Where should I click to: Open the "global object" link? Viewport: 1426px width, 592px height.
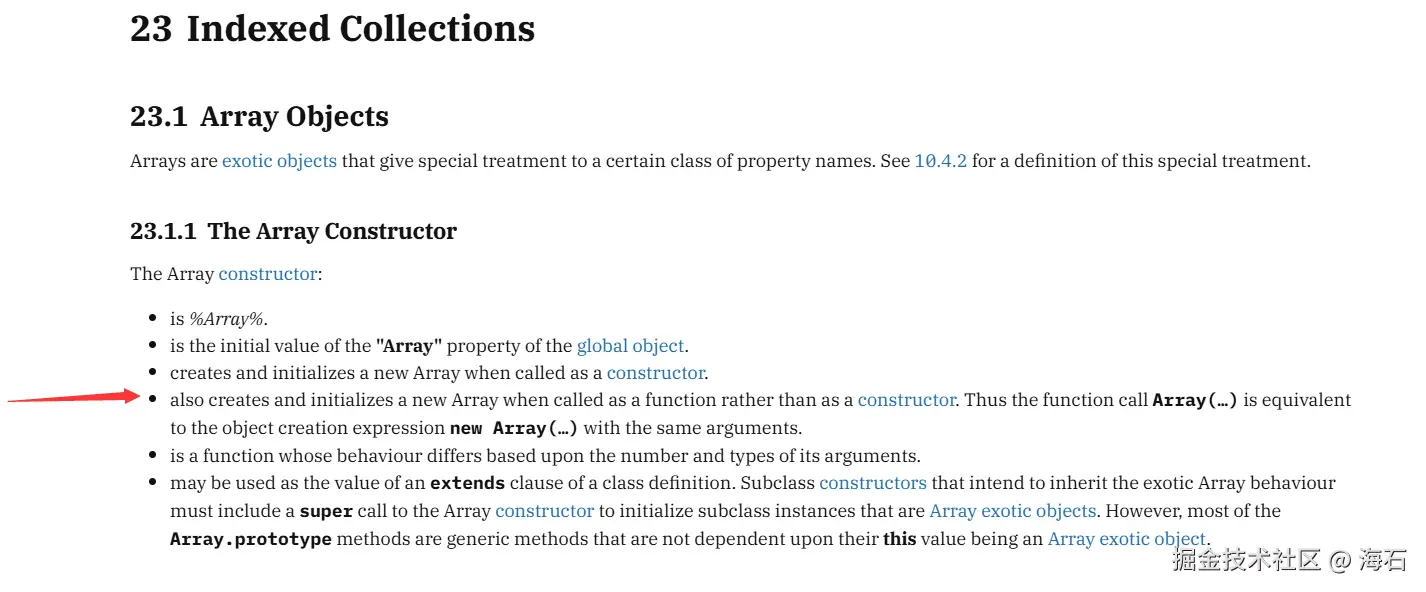(631, 346)
